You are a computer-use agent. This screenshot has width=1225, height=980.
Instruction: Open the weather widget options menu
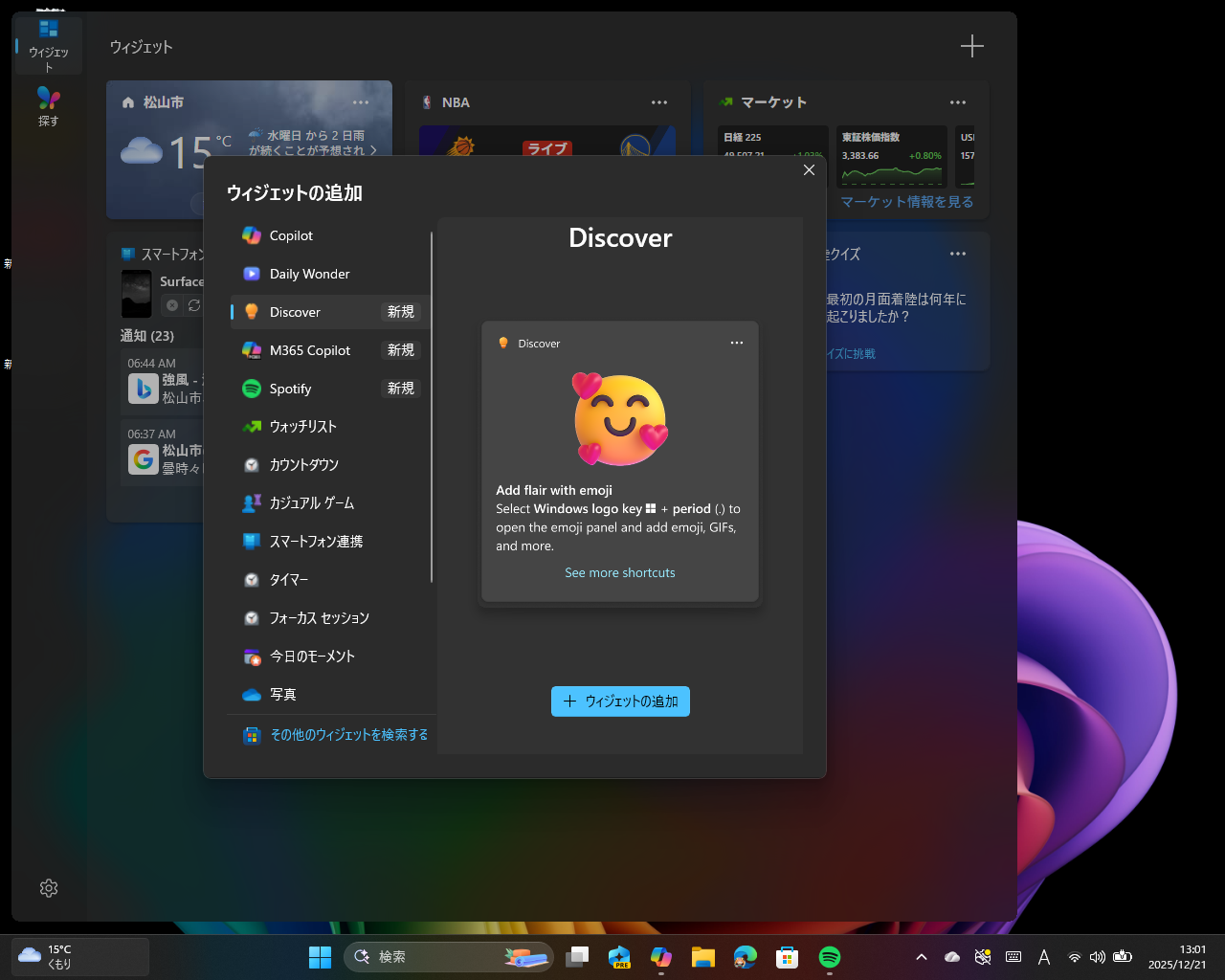click(x=361, y=101)
